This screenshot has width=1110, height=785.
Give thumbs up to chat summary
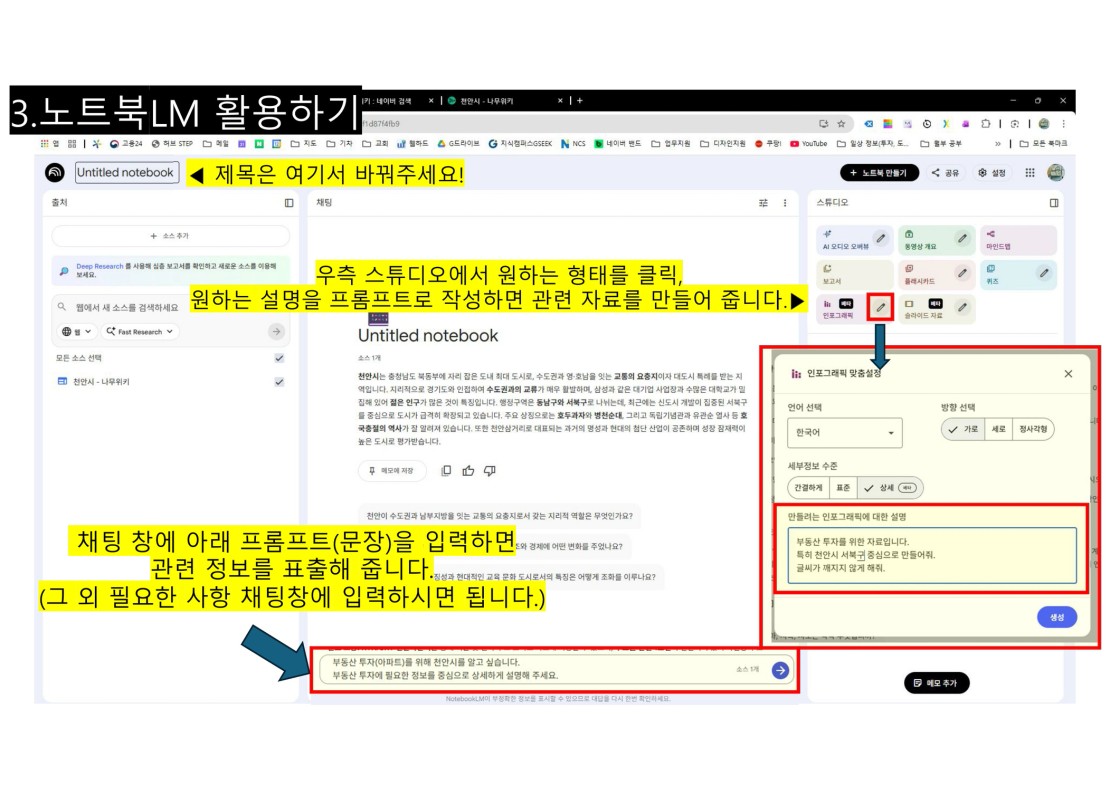point(468,471)
